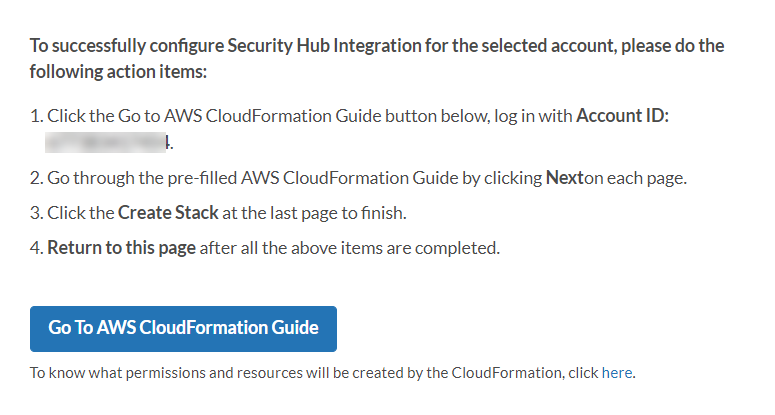Image resolution: width=775 pixels, height=415 pixels.
Task: Click the bold "Next" word in step 2
Action: tap(564, 179)
